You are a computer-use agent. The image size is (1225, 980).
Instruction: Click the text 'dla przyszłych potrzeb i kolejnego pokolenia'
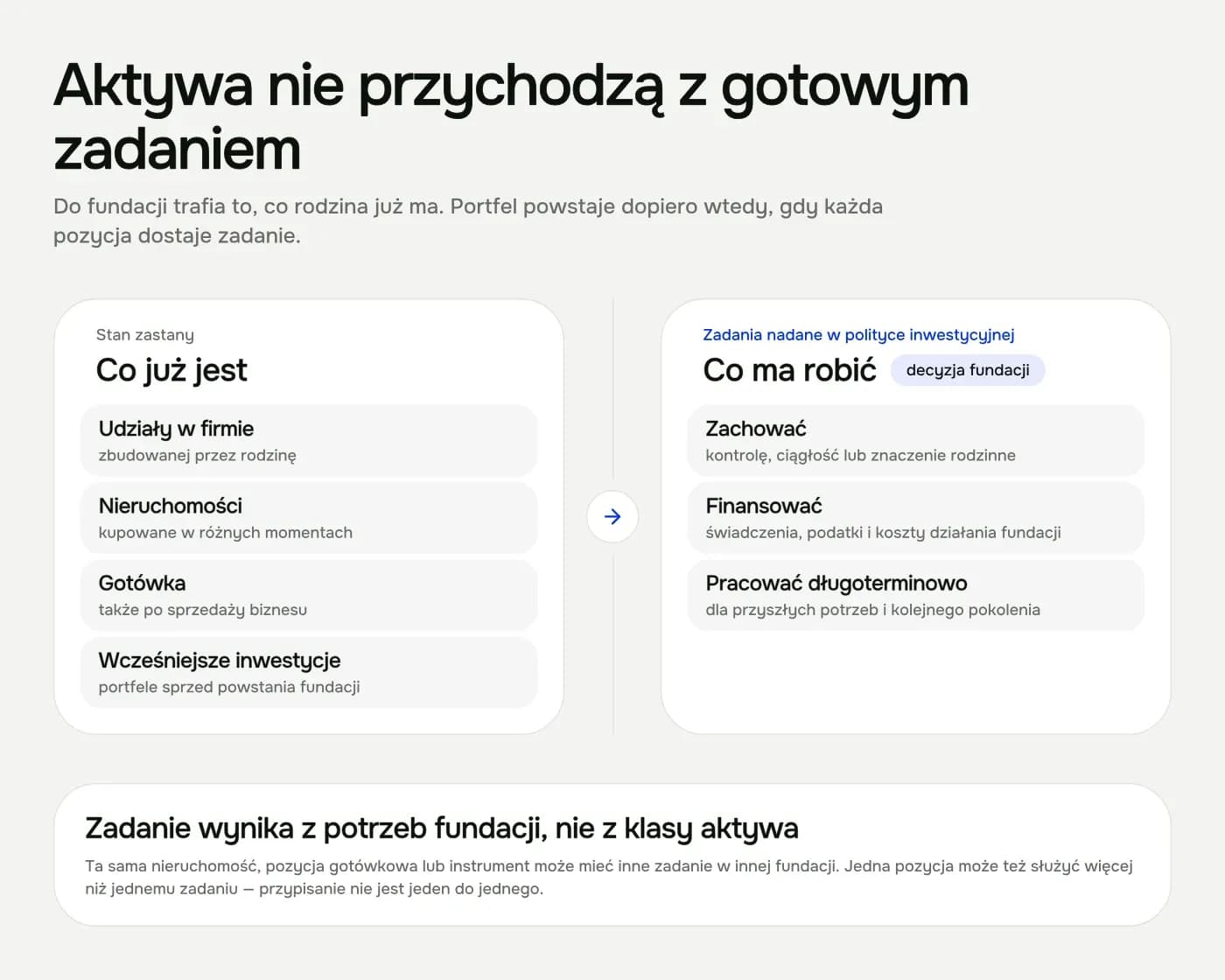[x=873, y=610]
